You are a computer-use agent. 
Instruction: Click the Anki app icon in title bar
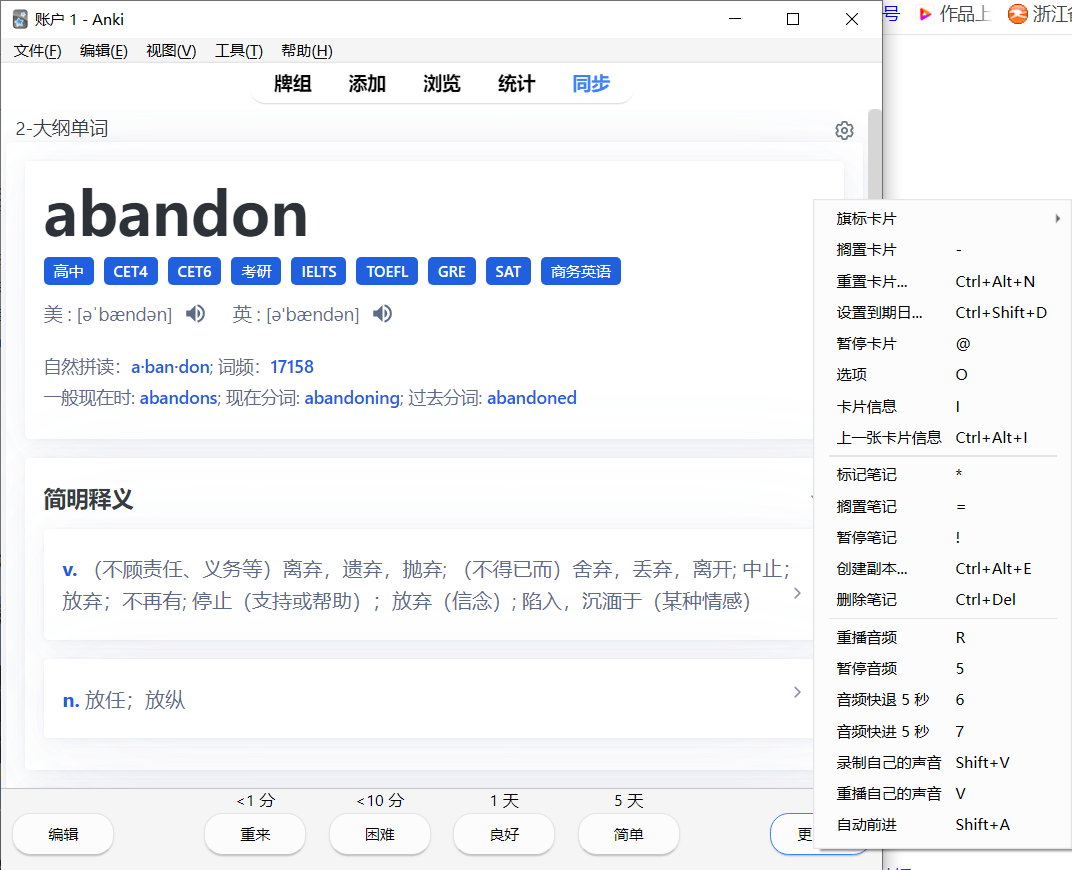(x=20, y=19)
